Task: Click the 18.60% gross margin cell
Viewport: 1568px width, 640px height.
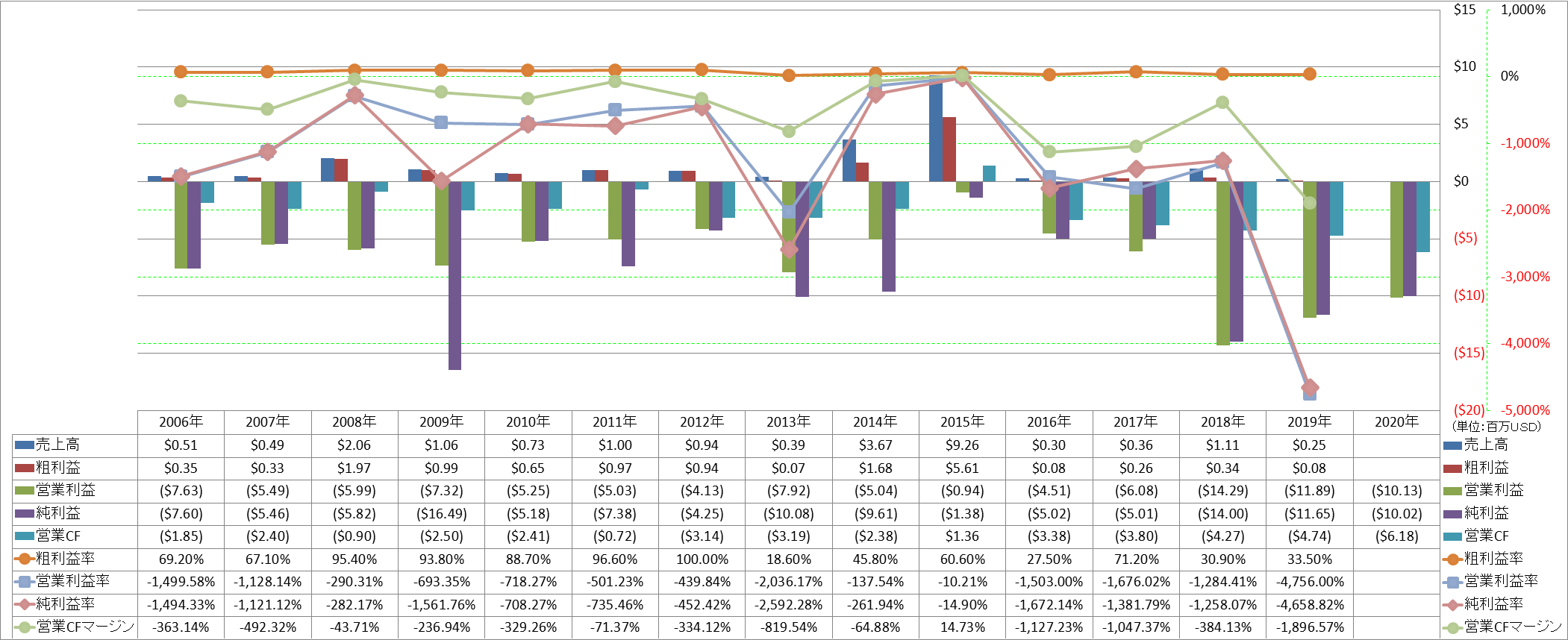Action: 788,559
